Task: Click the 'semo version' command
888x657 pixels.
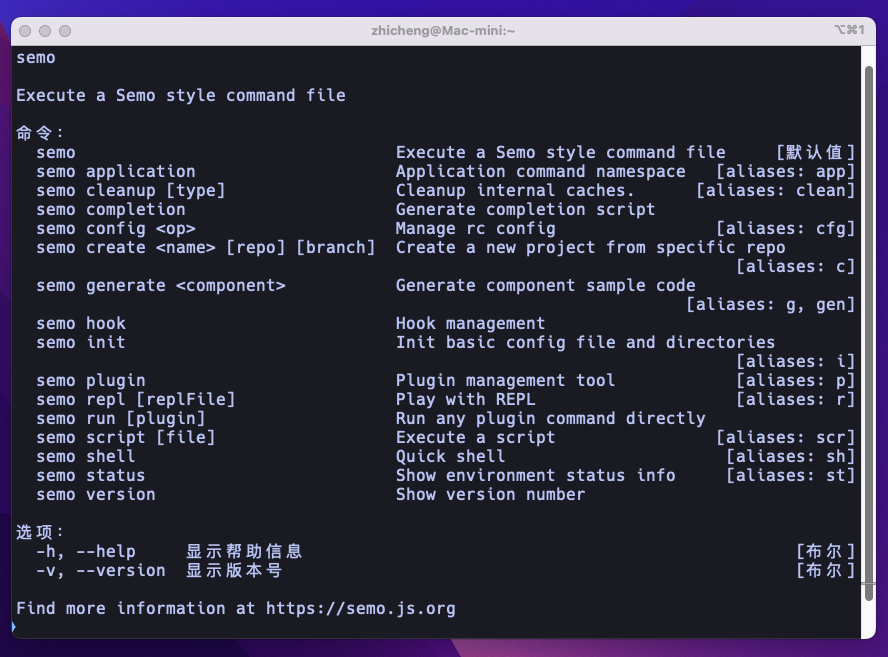Action: 96,494
